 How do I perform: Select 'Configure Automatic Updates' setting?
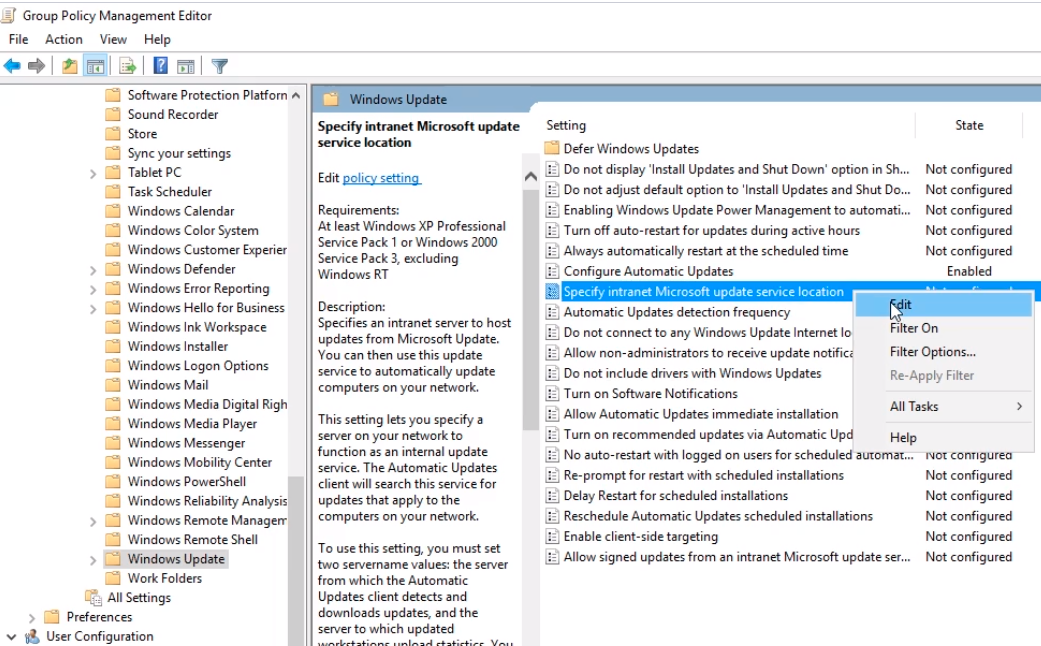click(648, 271)
